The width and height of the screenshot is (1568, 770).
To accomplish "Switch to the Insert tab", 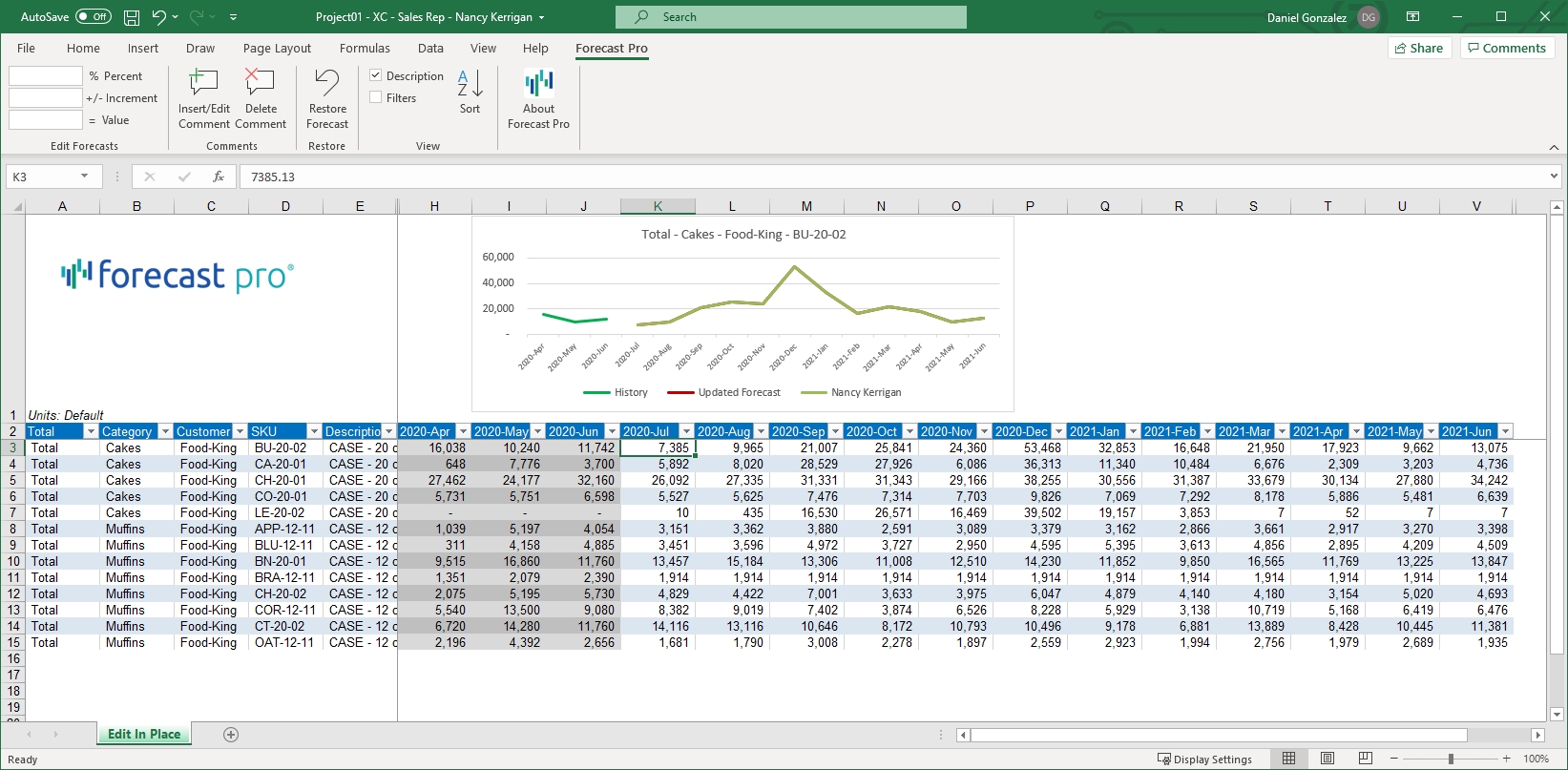I will coord(143,48).
